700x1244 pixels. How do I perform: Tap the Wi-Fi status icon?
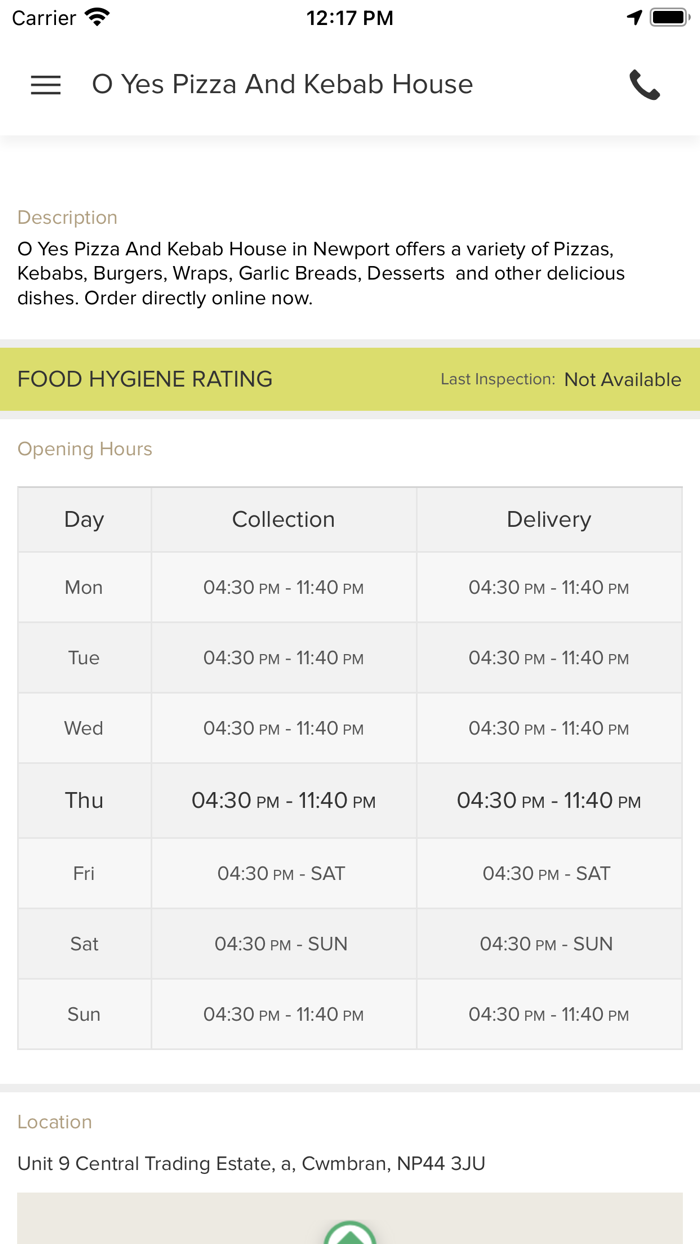point(98,18)
